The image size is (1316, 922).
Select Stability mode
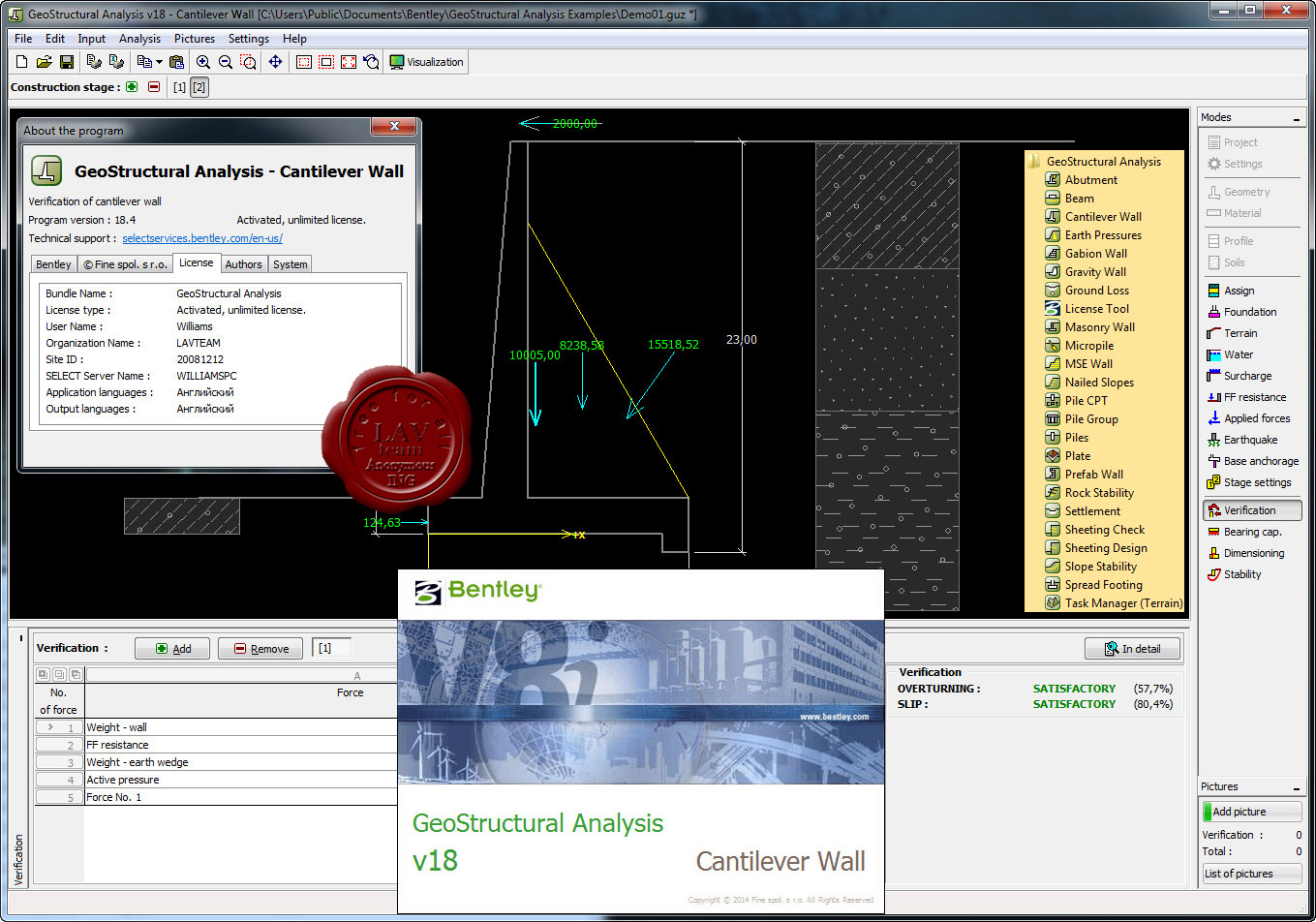1241,574
